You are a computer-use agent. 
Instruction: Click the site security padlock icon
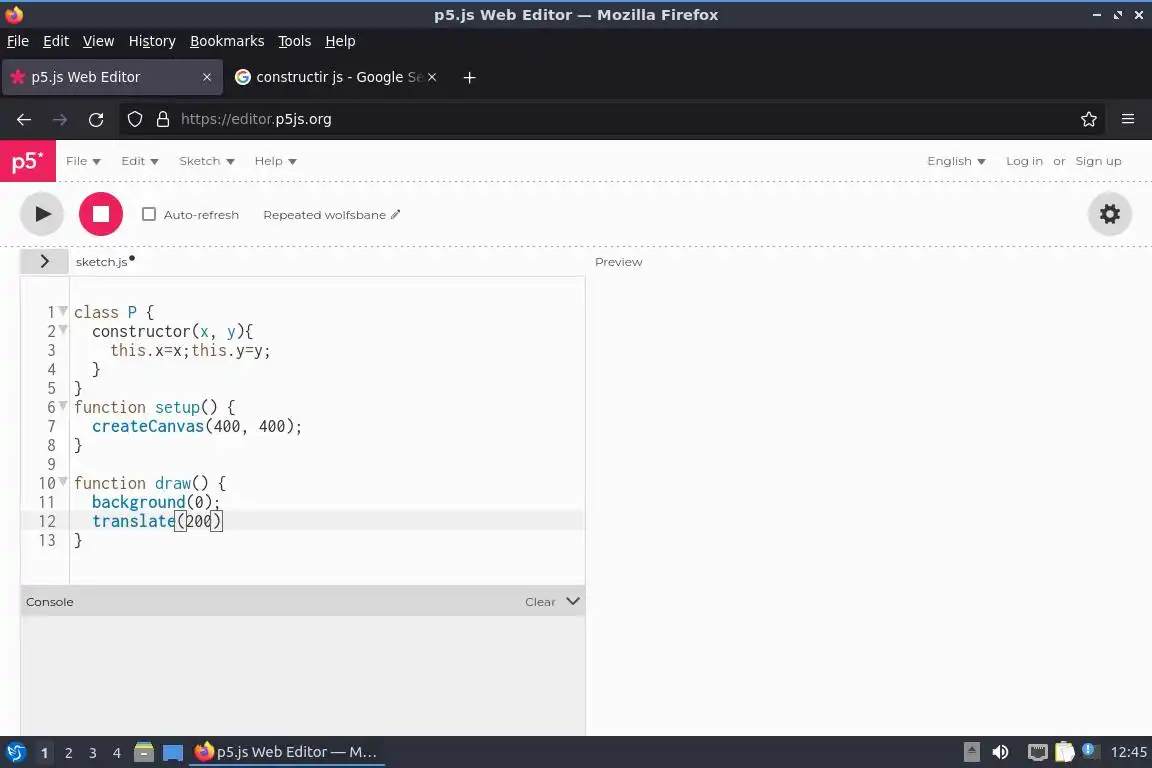163,119
